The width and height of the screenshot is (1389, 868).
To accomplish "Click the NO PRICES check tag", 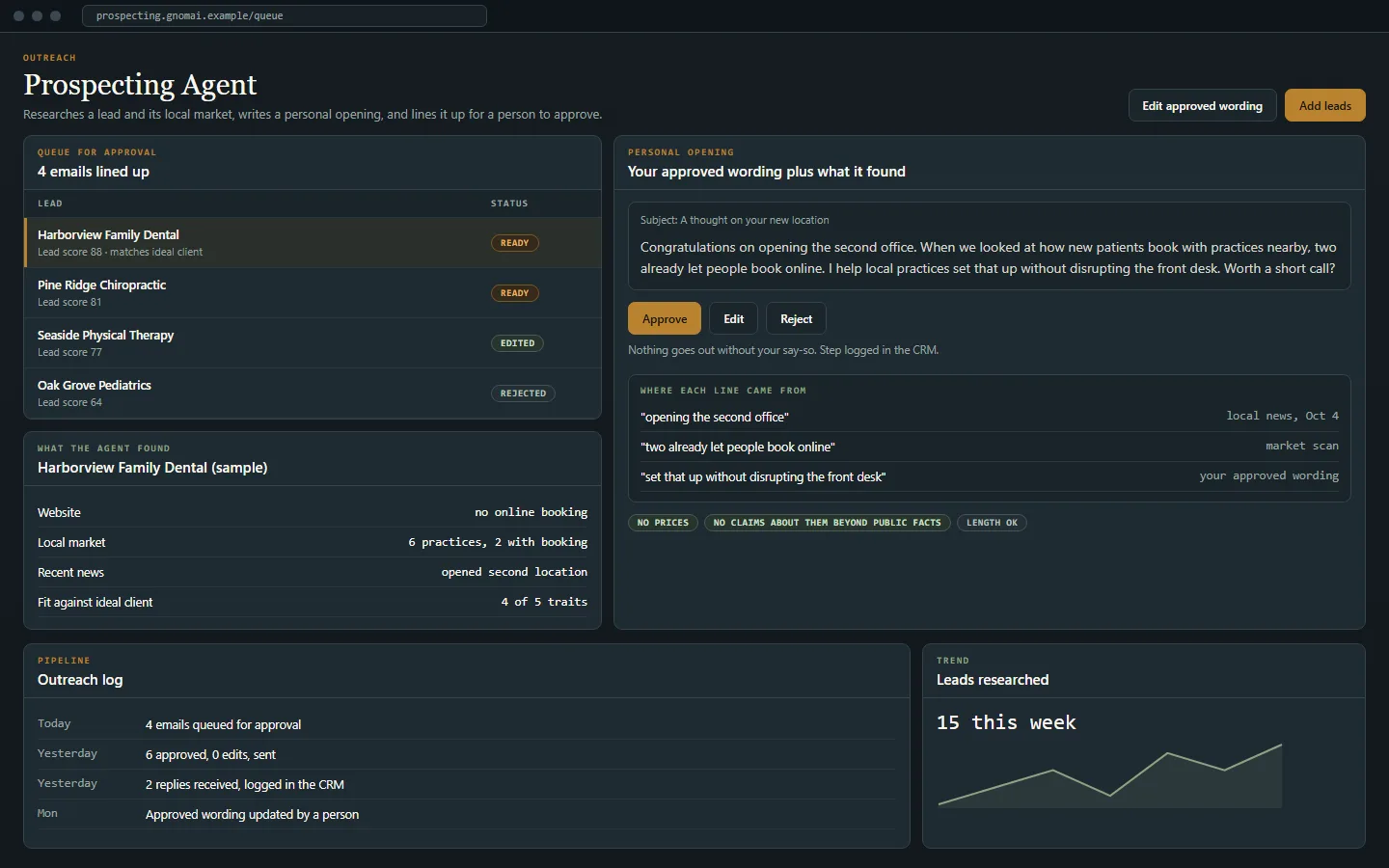I will 663,523.
